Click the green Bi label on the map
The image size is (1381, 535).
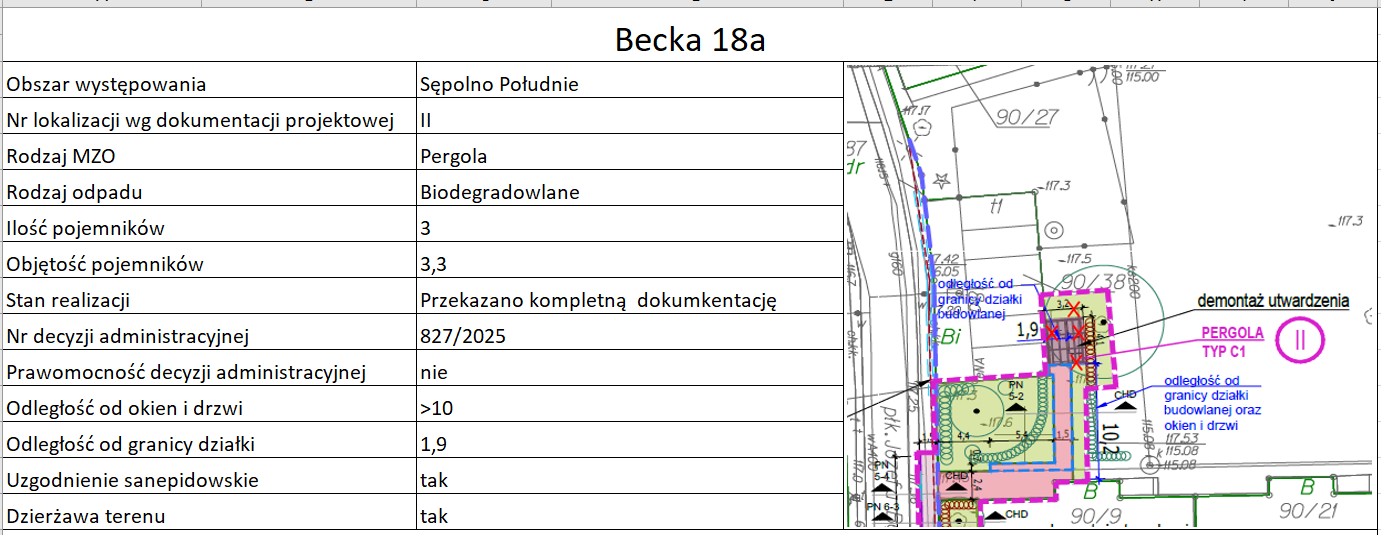950,338
